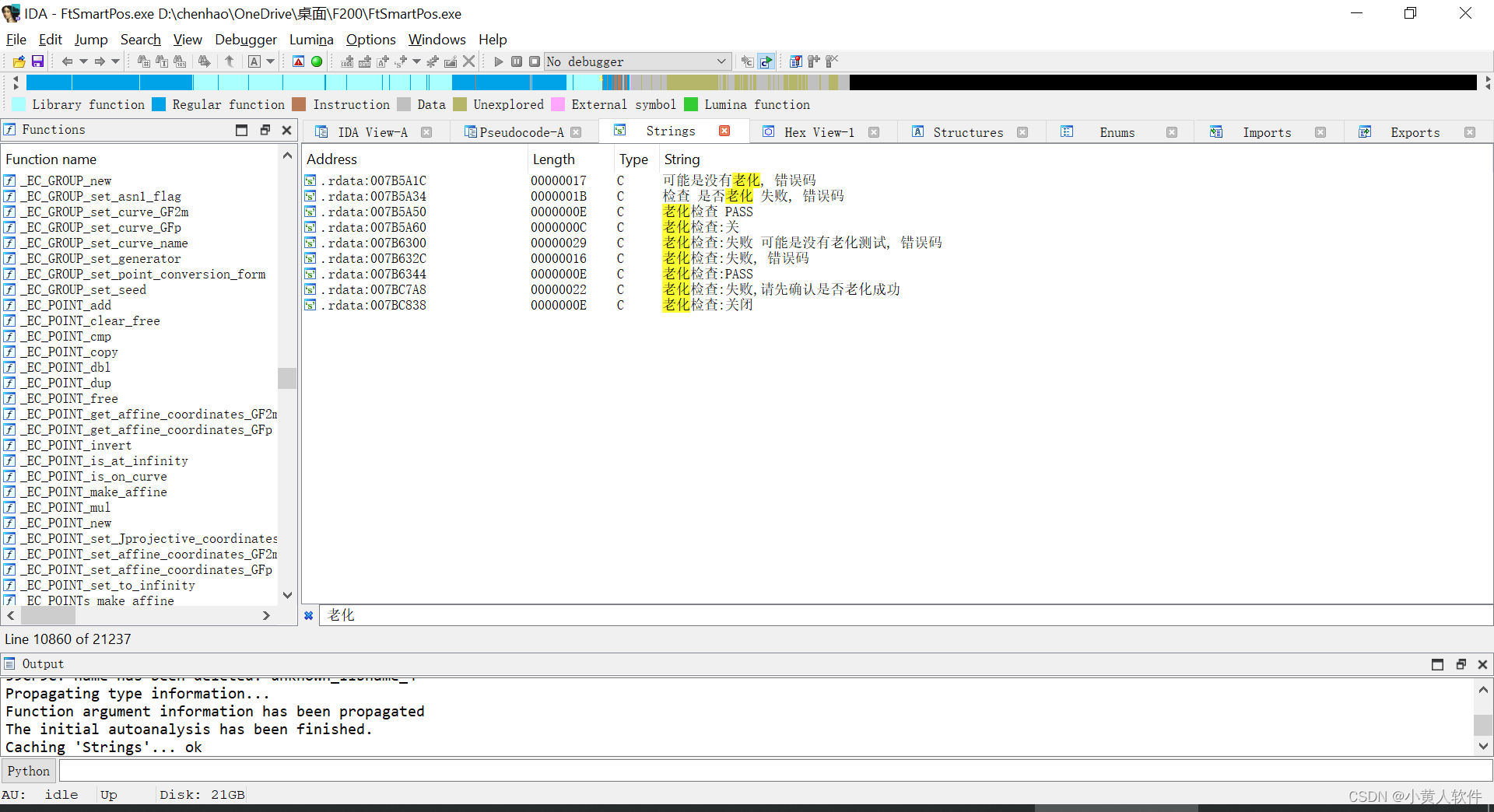Click the 老化 filter text field
The height and width of the screenshot is (812, 1494).
coord(907,615)
